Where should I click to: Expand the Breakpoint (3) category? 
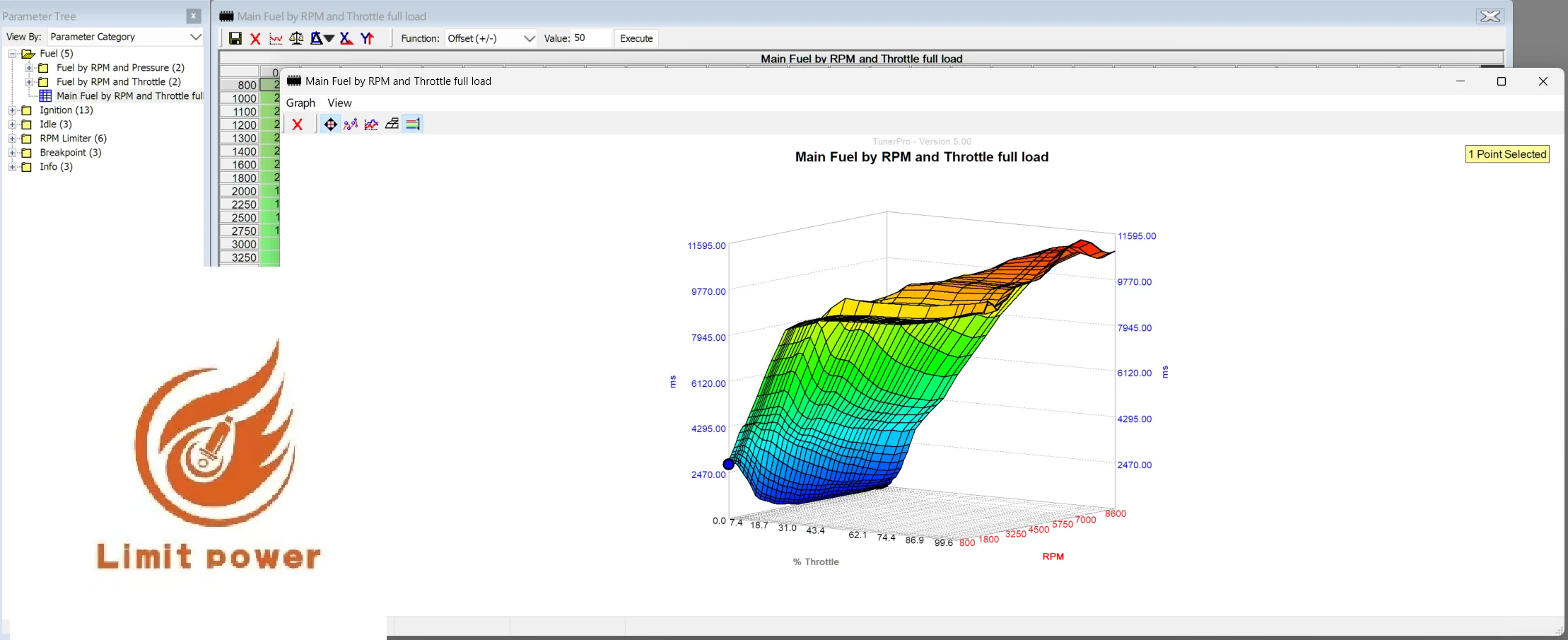(12, 153)
